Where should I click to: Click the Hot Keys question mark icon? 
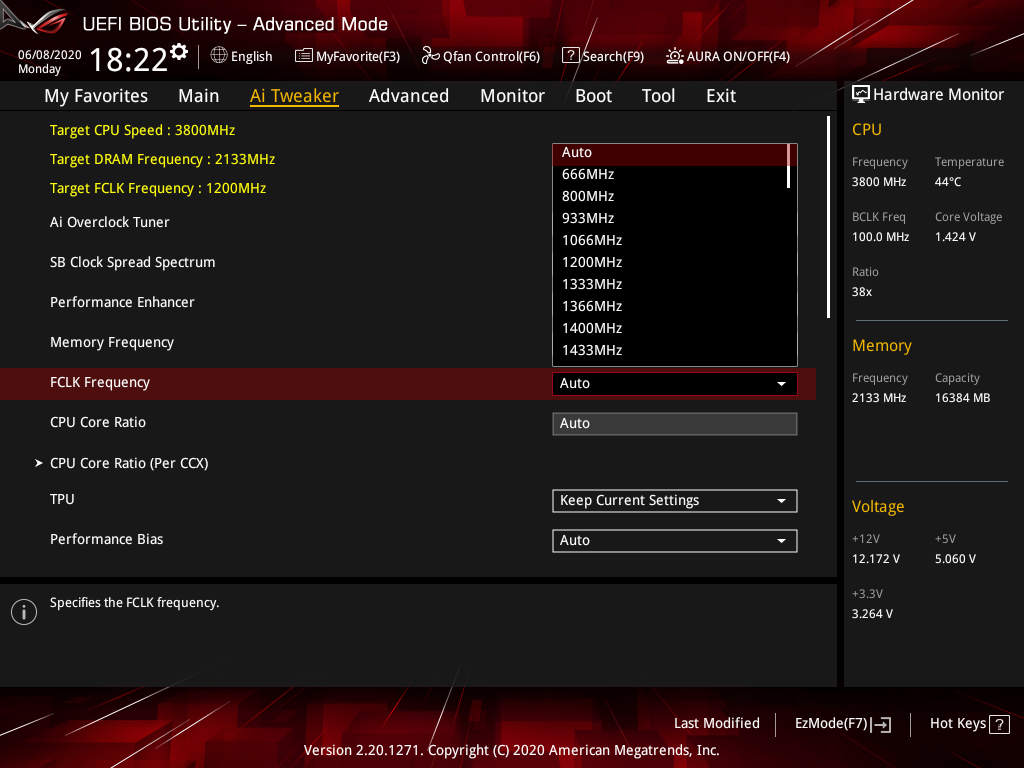[x=999, y=724]
